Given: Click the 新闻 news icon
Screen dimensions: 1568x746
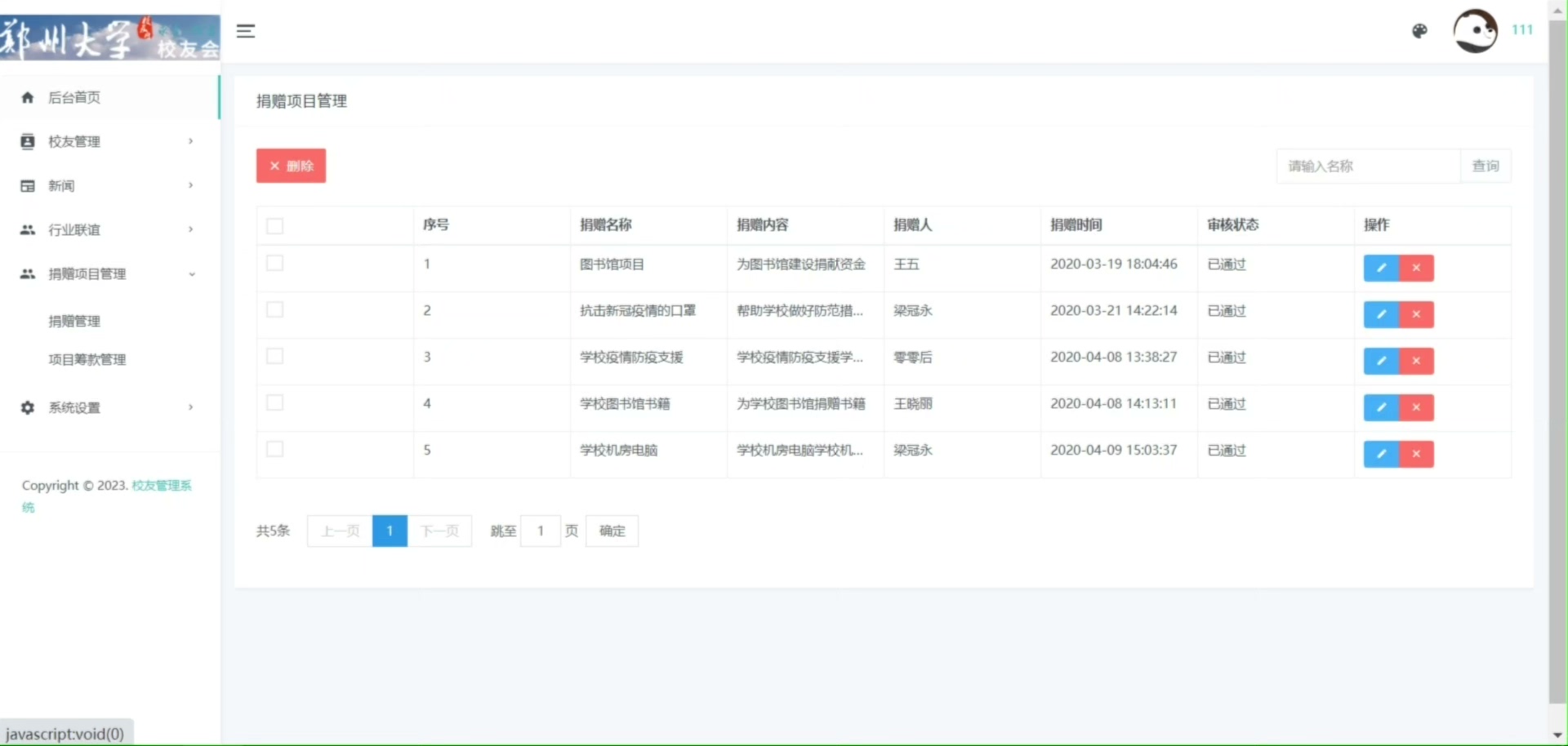Looking at the screenshot, I should [x=28, y=186].
